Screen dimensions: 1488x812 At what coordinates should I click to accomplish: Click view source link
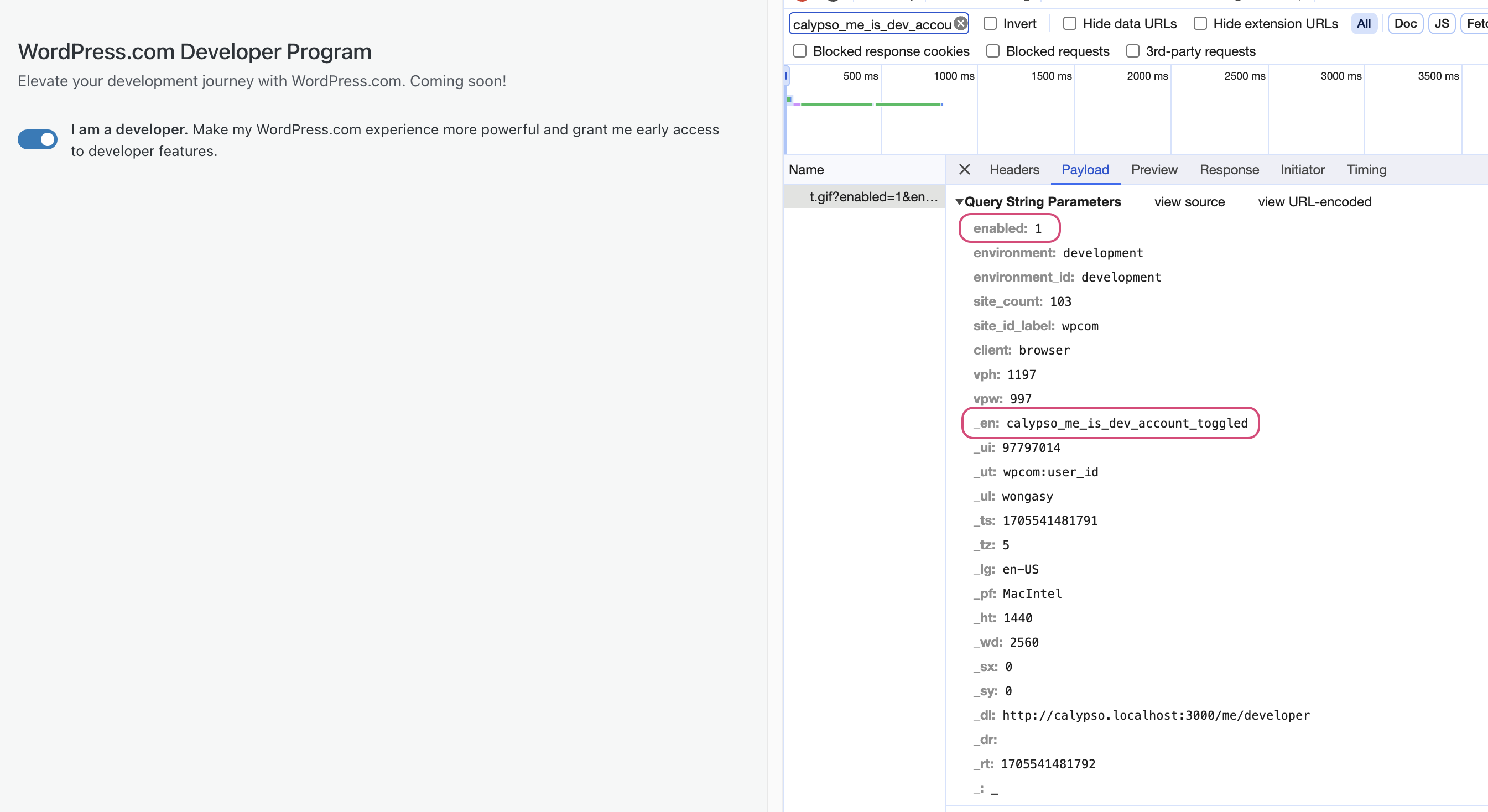coord(1189,201)
